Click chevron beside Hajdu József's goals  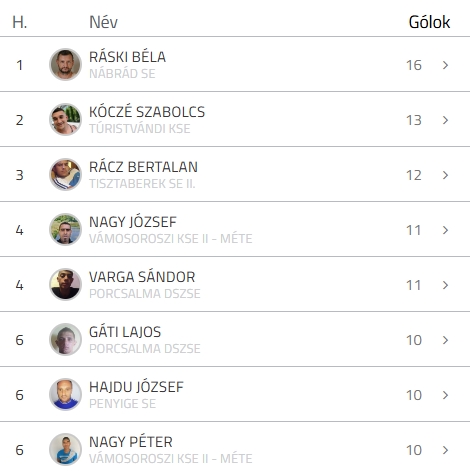point(445,395)
